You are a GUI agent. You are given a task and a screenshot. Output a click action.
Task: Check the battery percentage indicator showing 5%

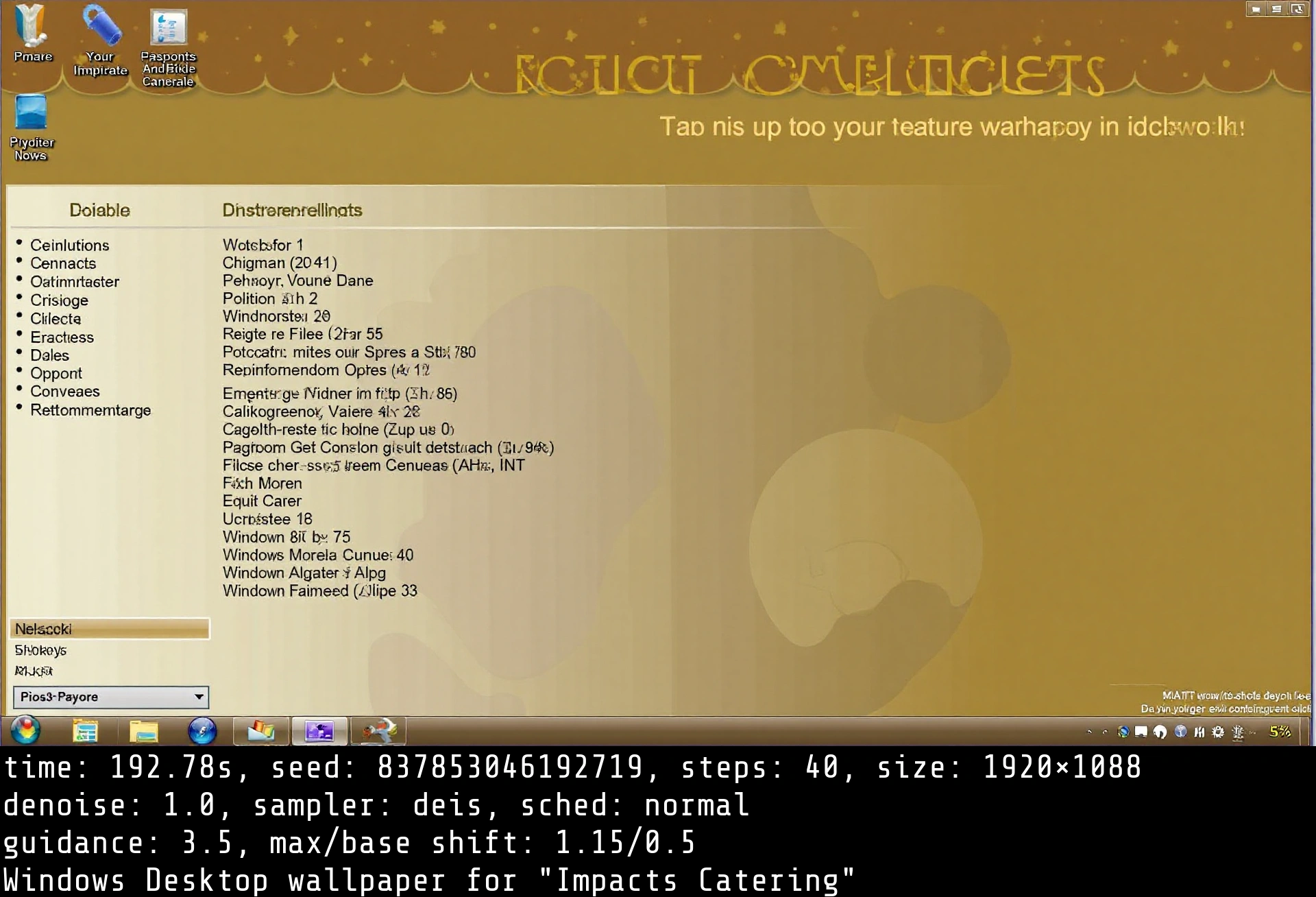click(1279, 731)
